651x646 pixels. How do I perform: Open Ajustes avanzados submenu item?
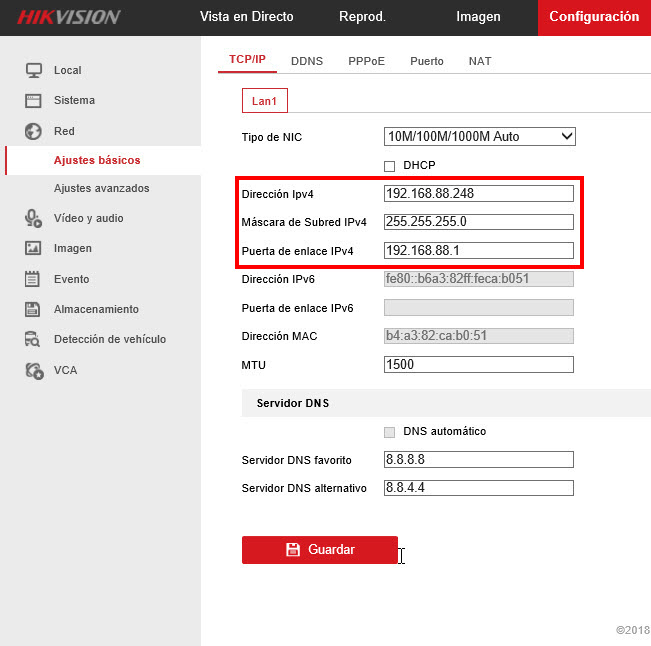(102, 188)
